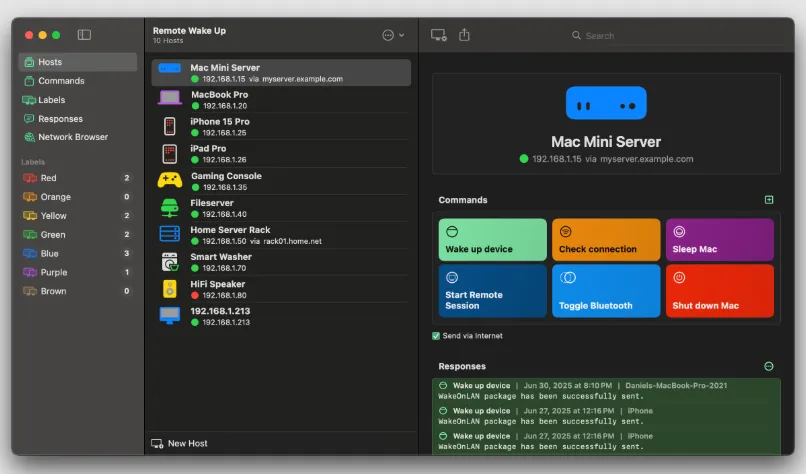Select the Smart Washer host name
The width and height of the screenshot is (806, 474).
pyautogui.click(x=221, y=257)
